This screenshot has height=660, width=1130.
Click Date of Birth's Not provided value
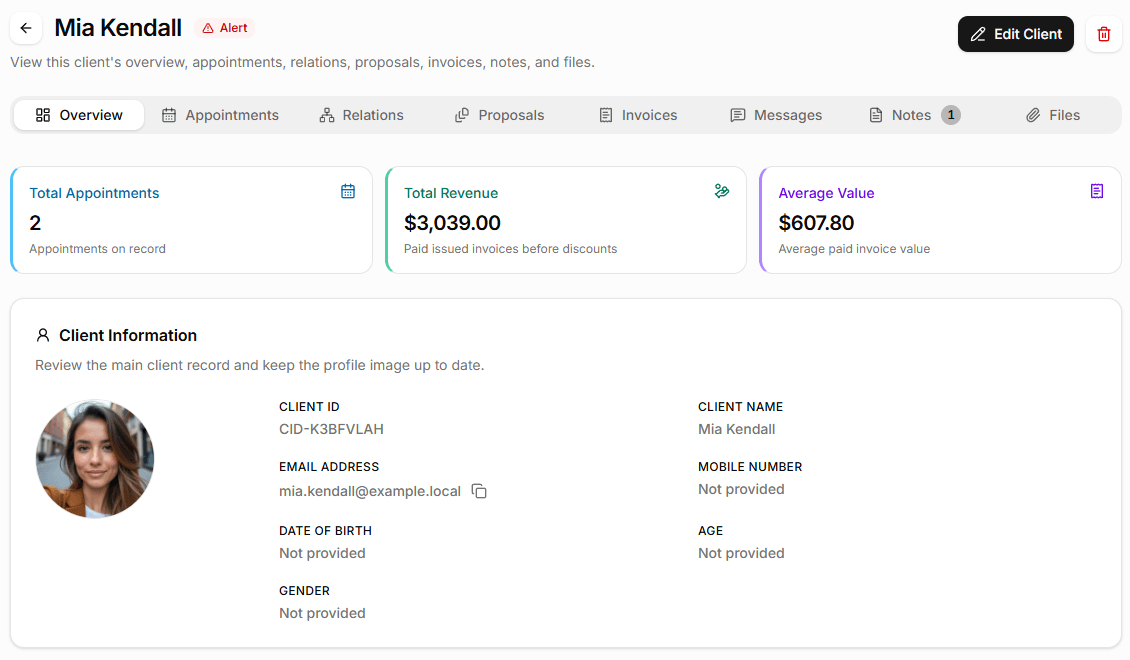(x=322, y=553)
